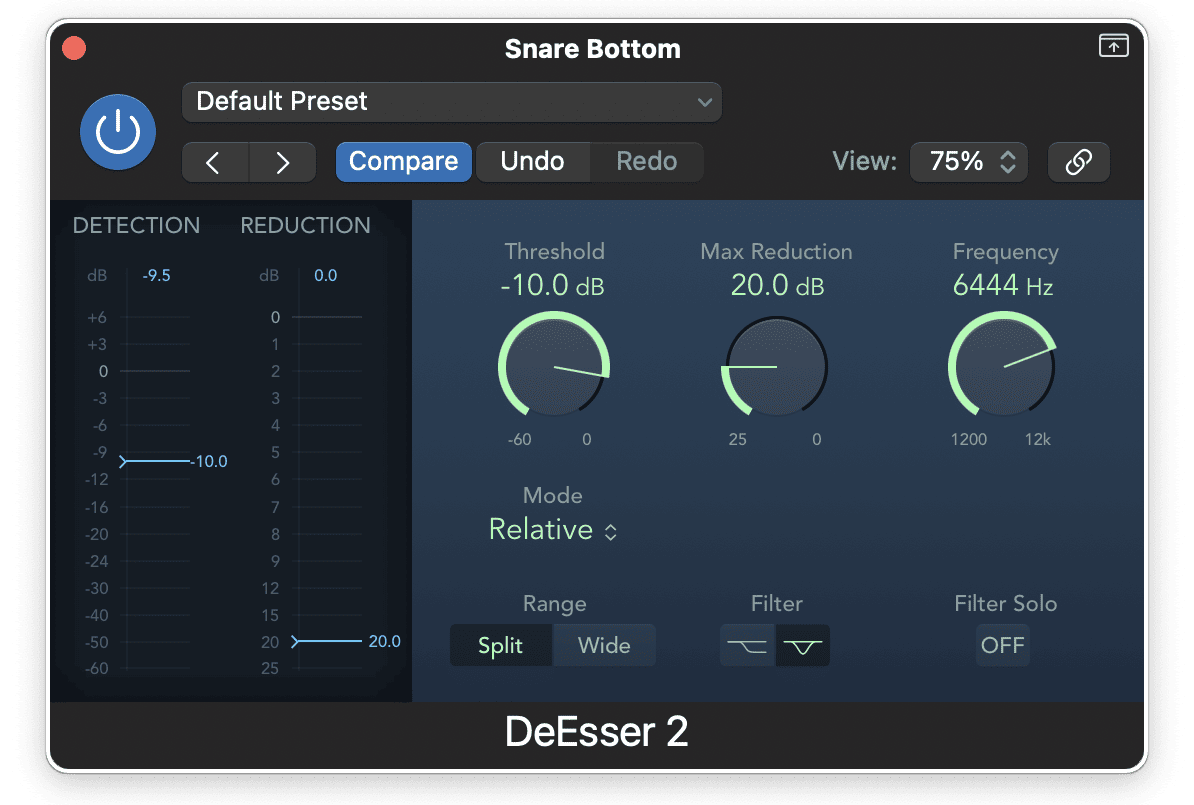Close the Snare Bottom plug-in window
Viewport: 1194px width, 805px height.
tap(74, 48)
